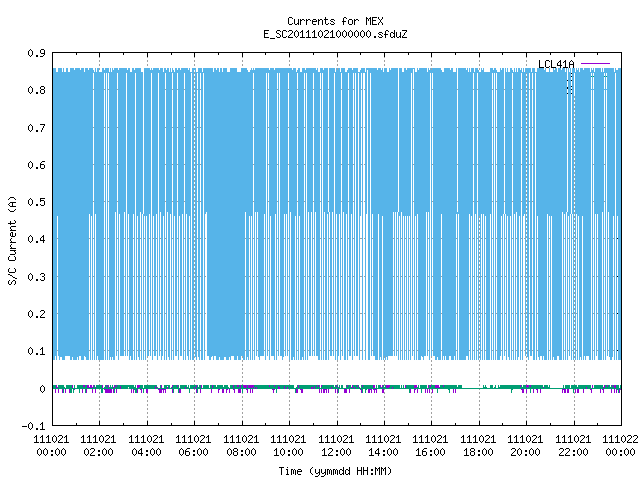Click the 0.6 y-axis tick label
This screenshot has width=640, height=480.
point(36,165)
